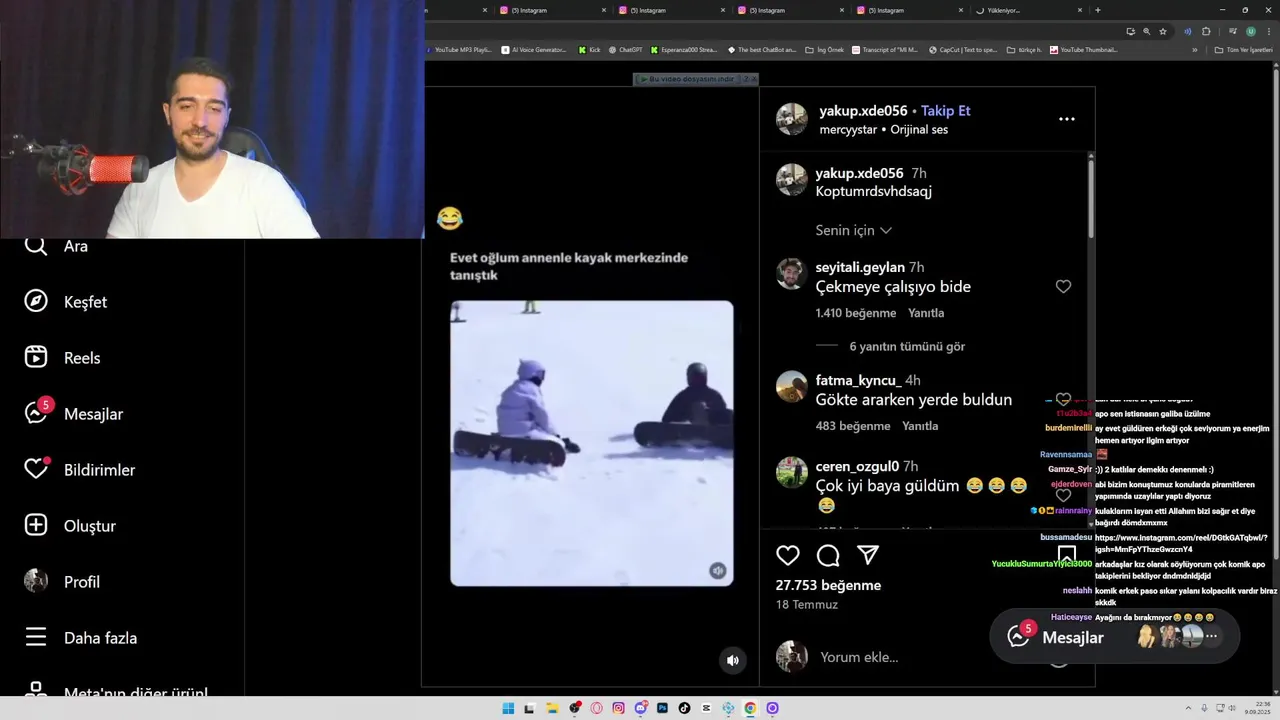
Task: Follow yakup.xde056 via Takip Et
Action: tap(946, 111)
